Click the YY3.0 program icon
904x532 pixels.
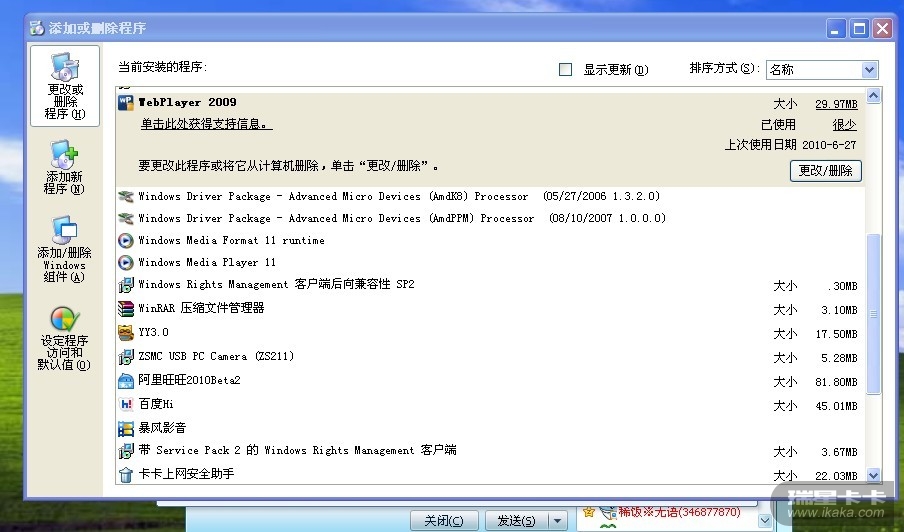click(126, 333)
